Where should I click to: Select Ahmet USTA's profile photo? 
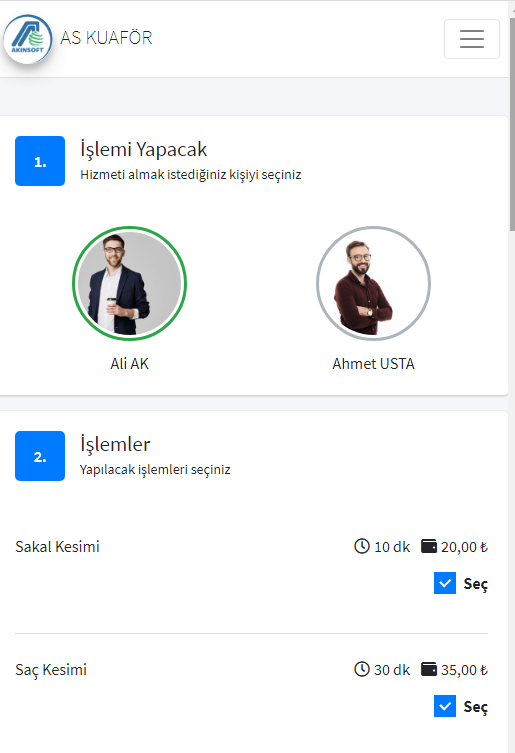coord(373,283)
